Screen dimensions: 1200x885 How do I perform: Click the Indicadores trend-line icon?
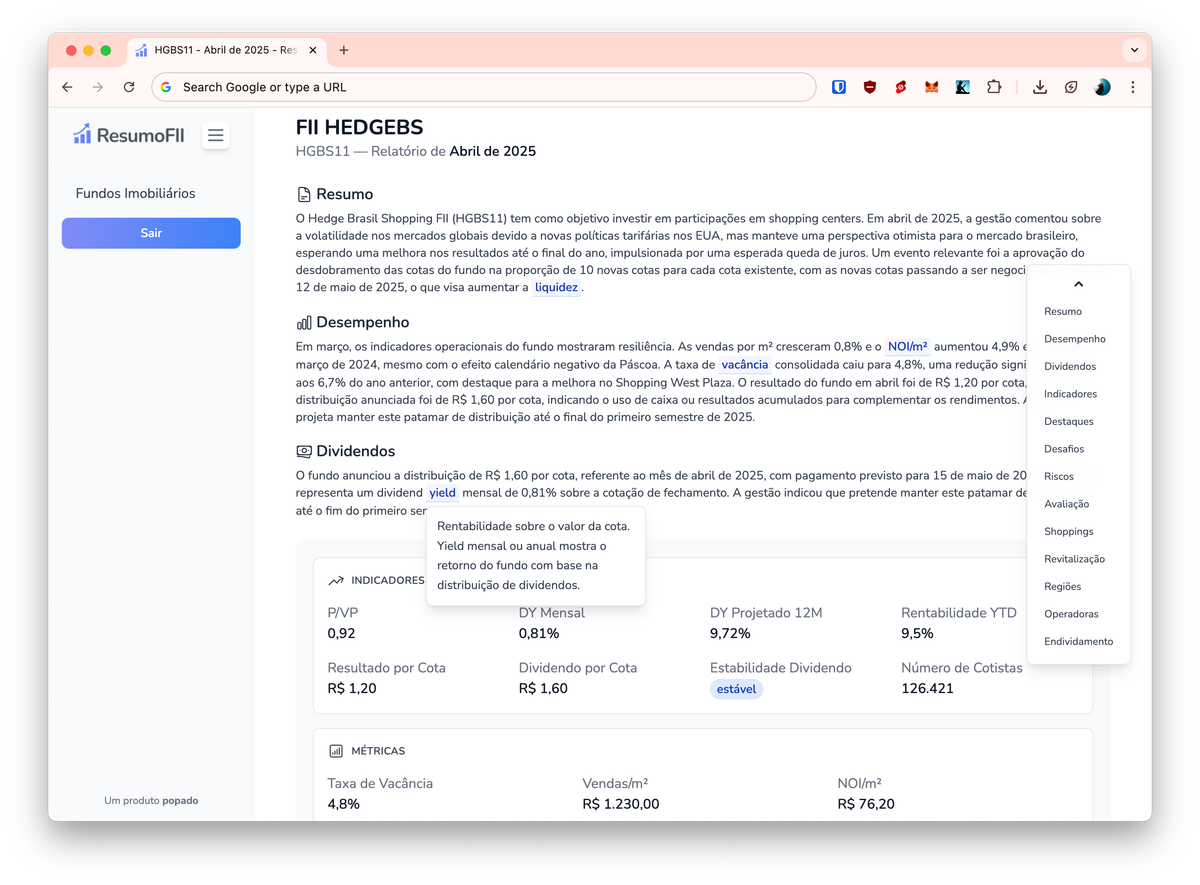pos(336,580)
